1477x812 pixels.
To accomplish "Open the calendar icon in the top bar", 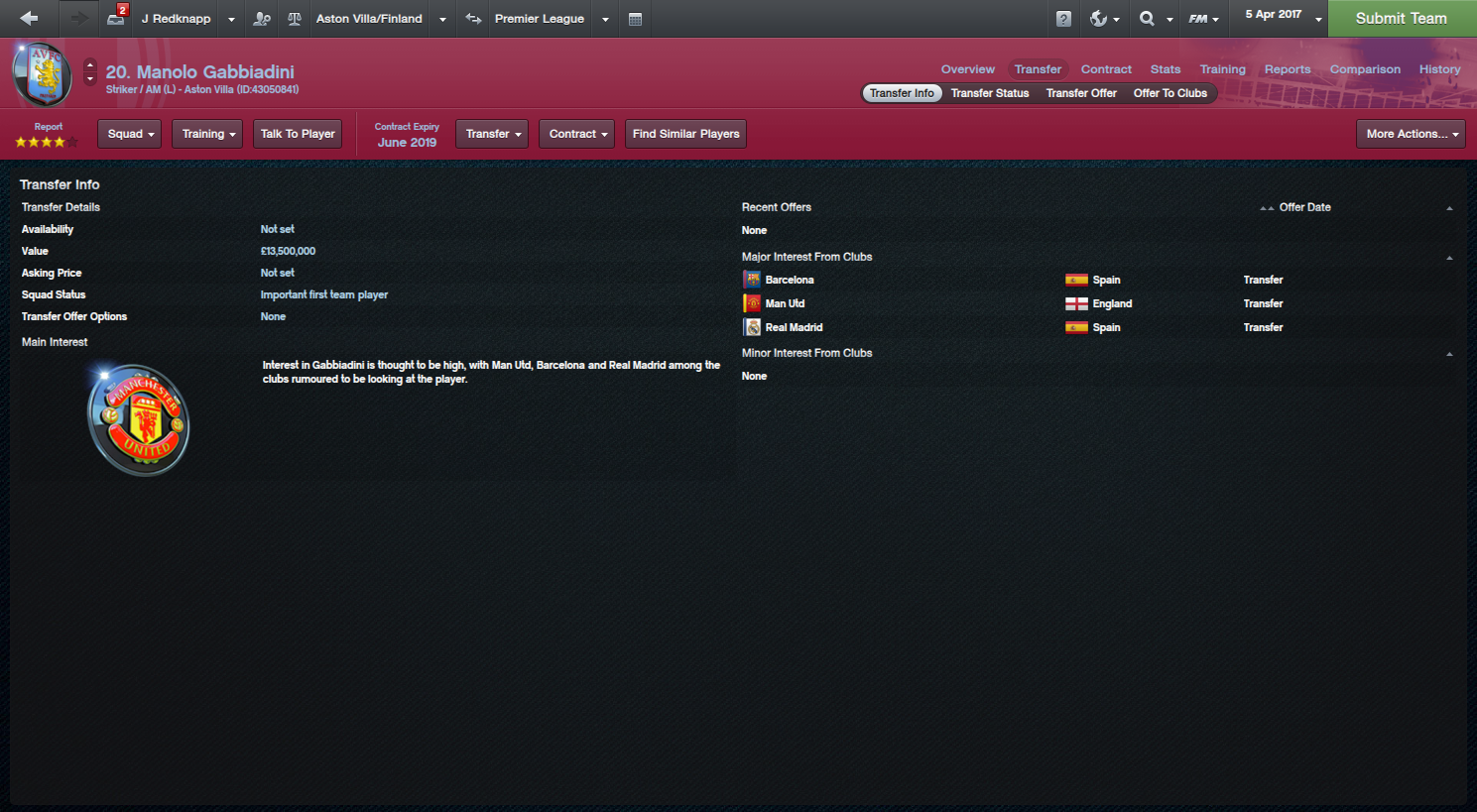I will click(x=635, y=19).
